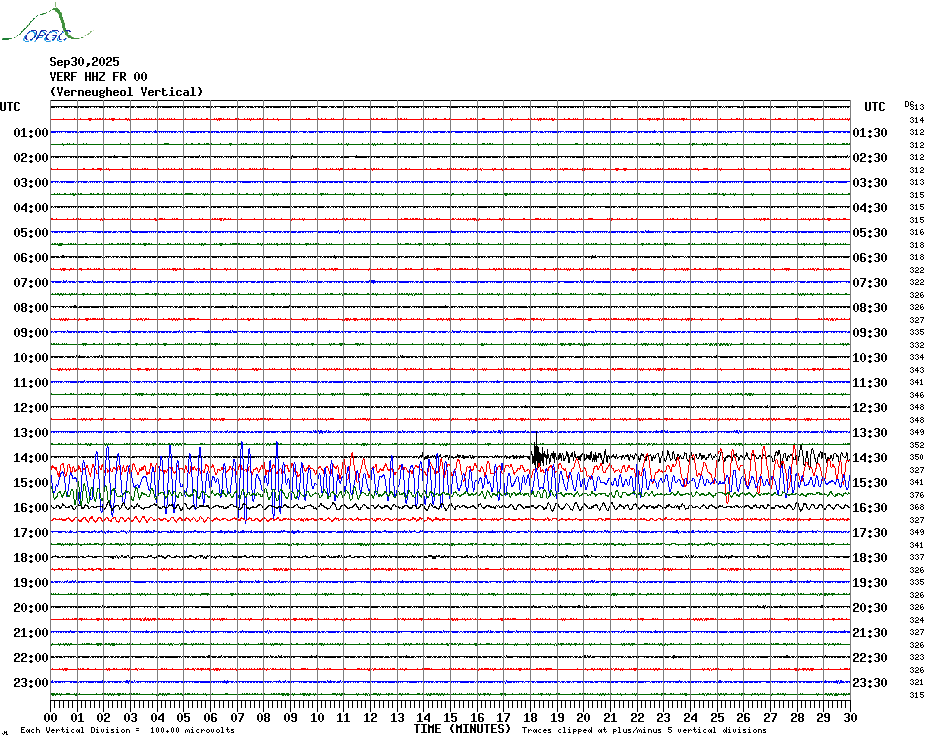This screenshot has width=930, height=744.
Task: Click the '09:00' hour label
Action: pos(31,332)
